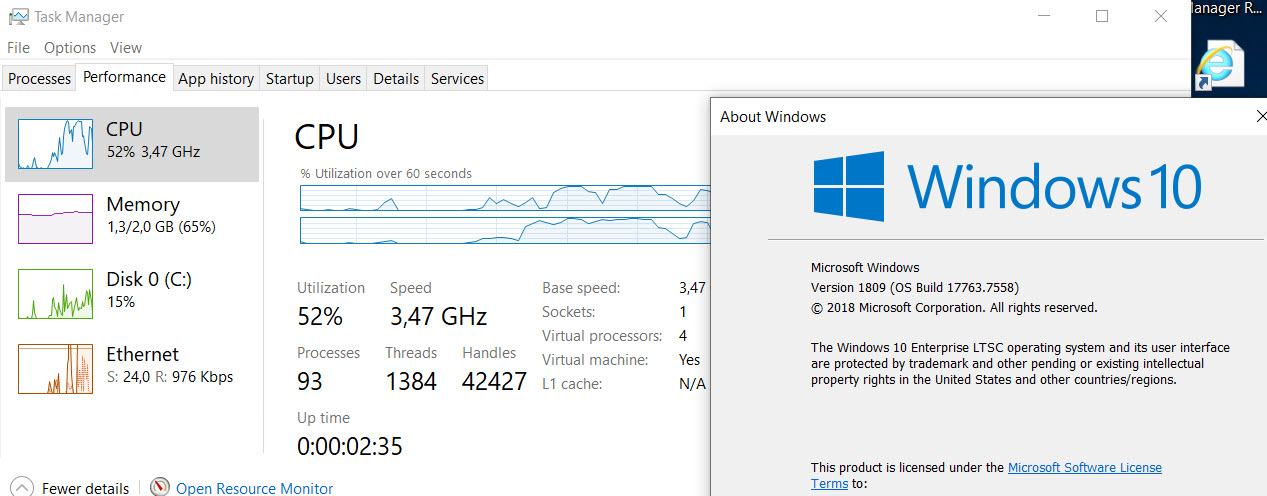Open the Options menu
The width and height of the screenshot is (1267, 496).
[70, 47]
